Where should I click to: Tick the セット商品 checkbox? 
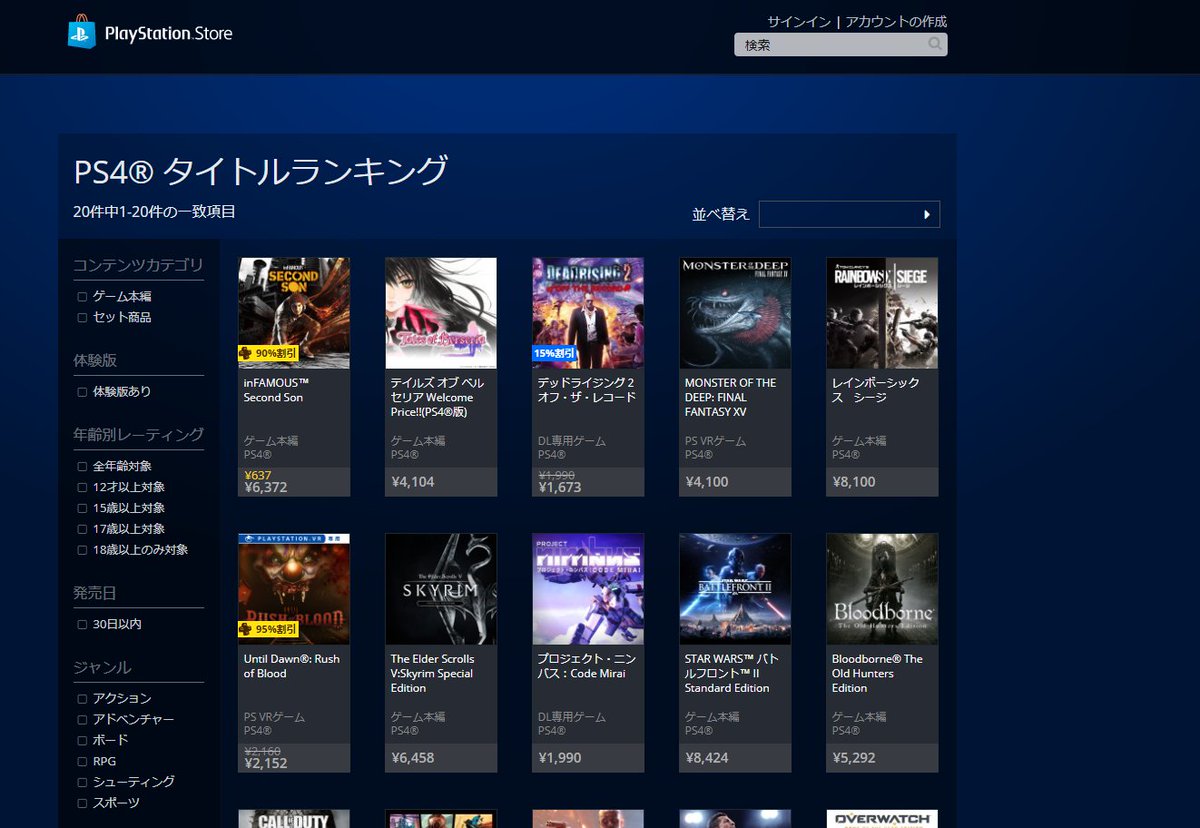pyautogui.click(x=82, y=318)
